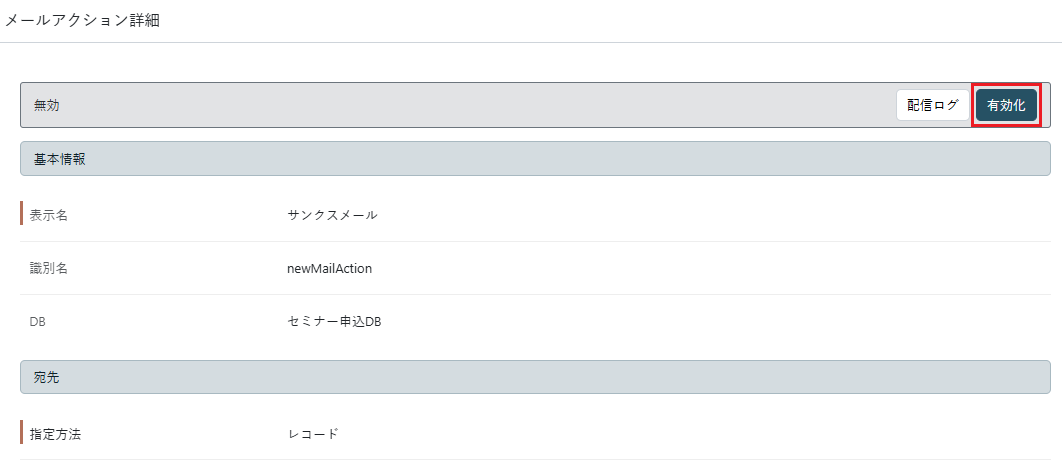Select the レコード value text
The height and width of the screenshot is (469, 1062).
tap(312, 434)
